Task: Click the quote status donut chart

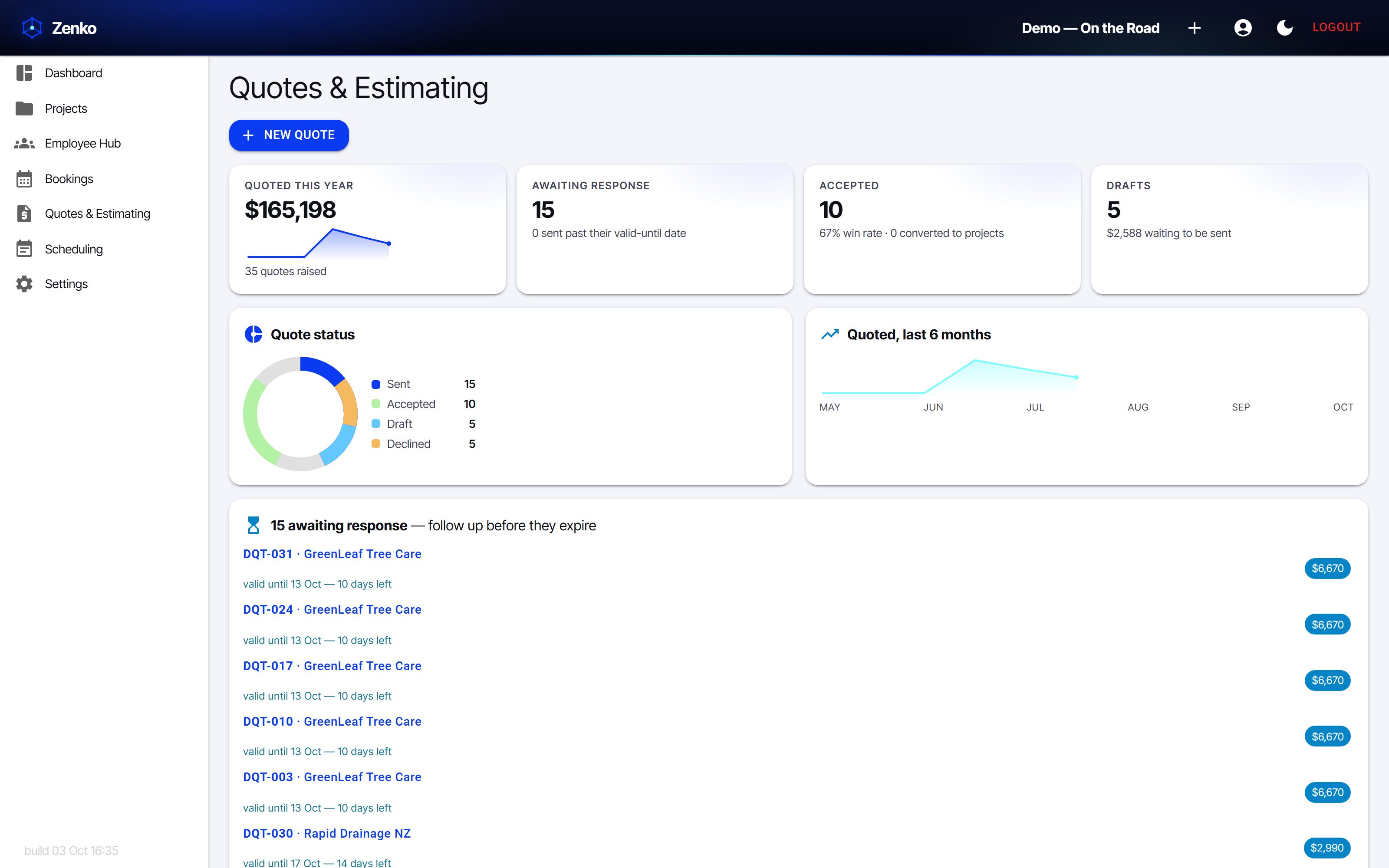Action: point(300,414)
